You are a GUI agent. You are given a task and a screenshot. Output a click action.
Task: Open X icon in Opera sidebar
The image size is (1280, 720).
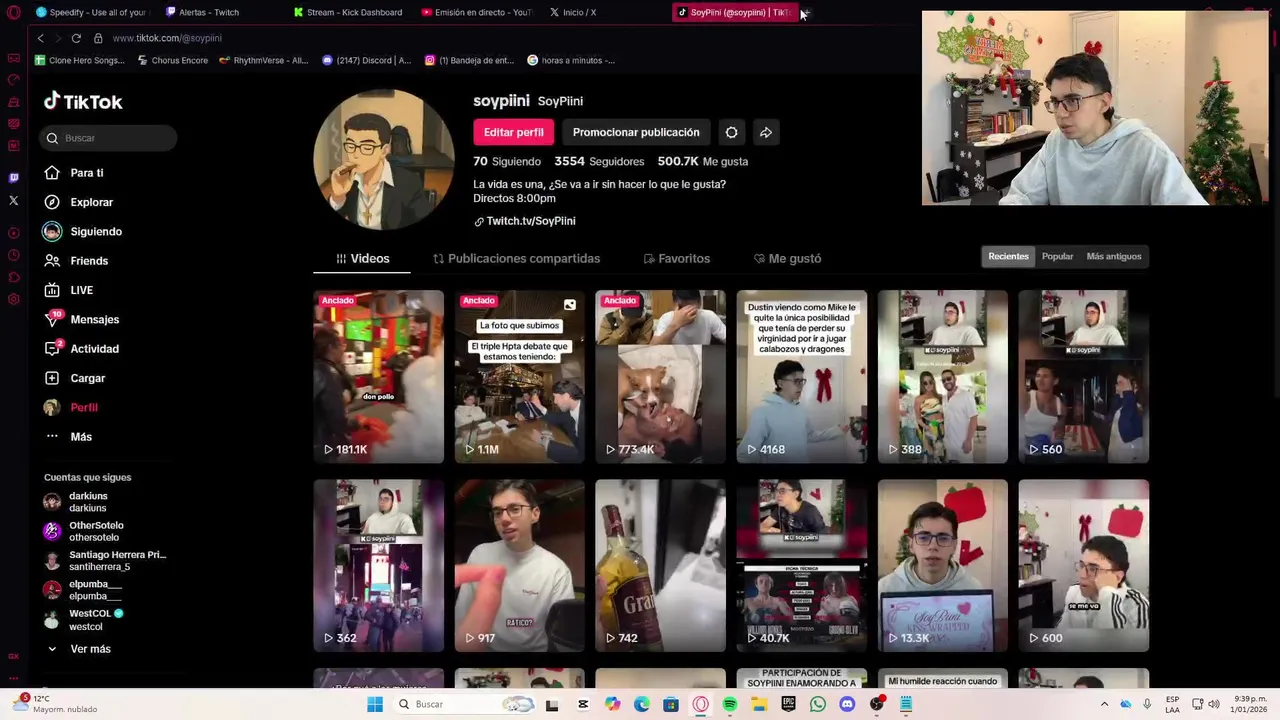13,200
